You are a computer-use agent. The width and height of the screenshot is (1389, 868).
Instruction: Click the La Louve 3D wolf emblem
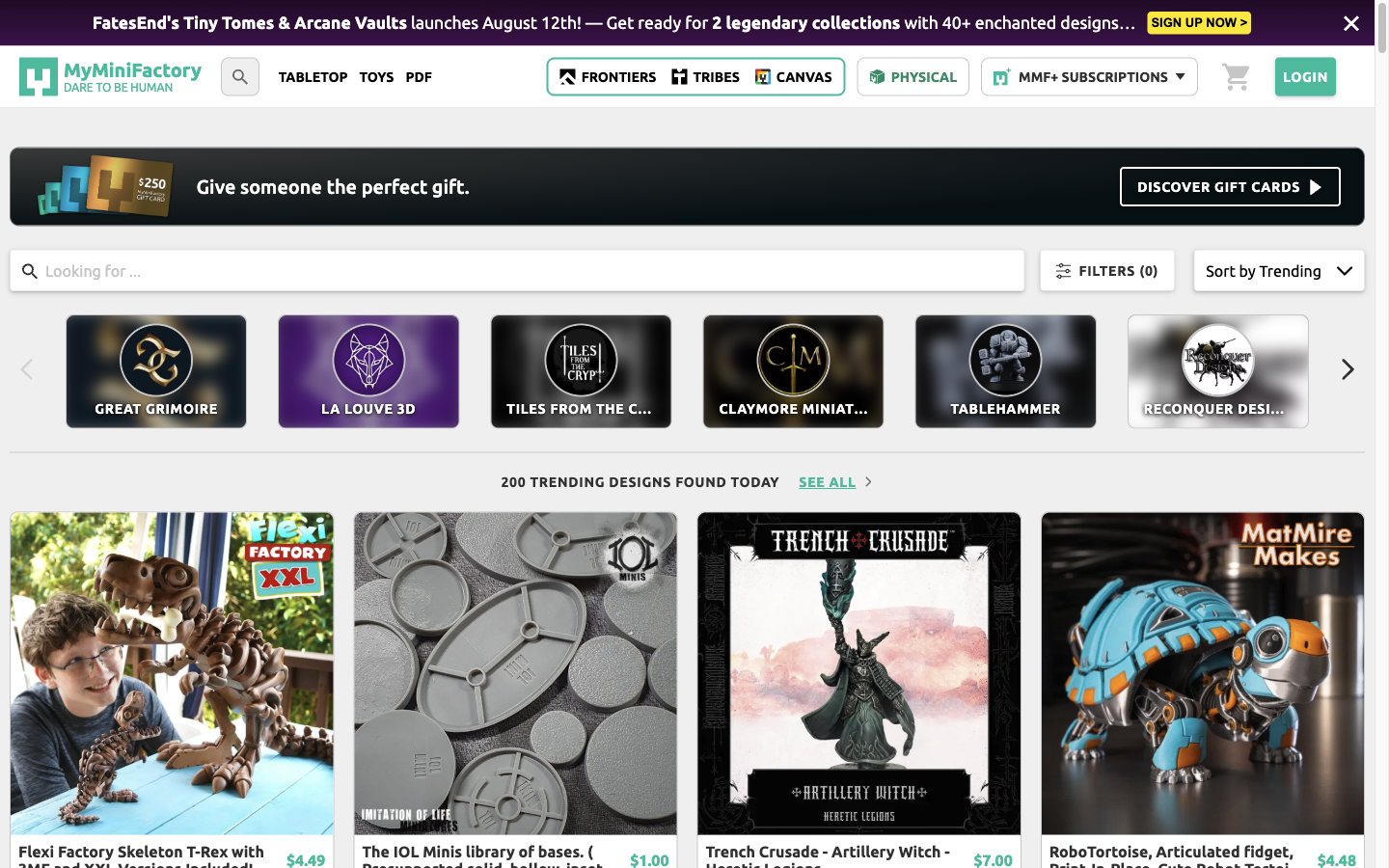(368, 361)
